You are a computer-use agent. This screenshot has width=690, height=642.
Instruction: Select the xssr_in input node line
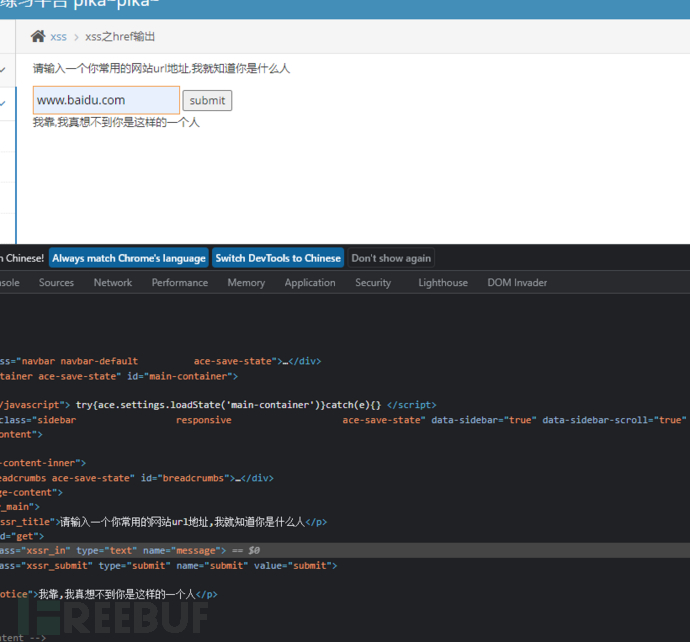[x=345, y=550]
